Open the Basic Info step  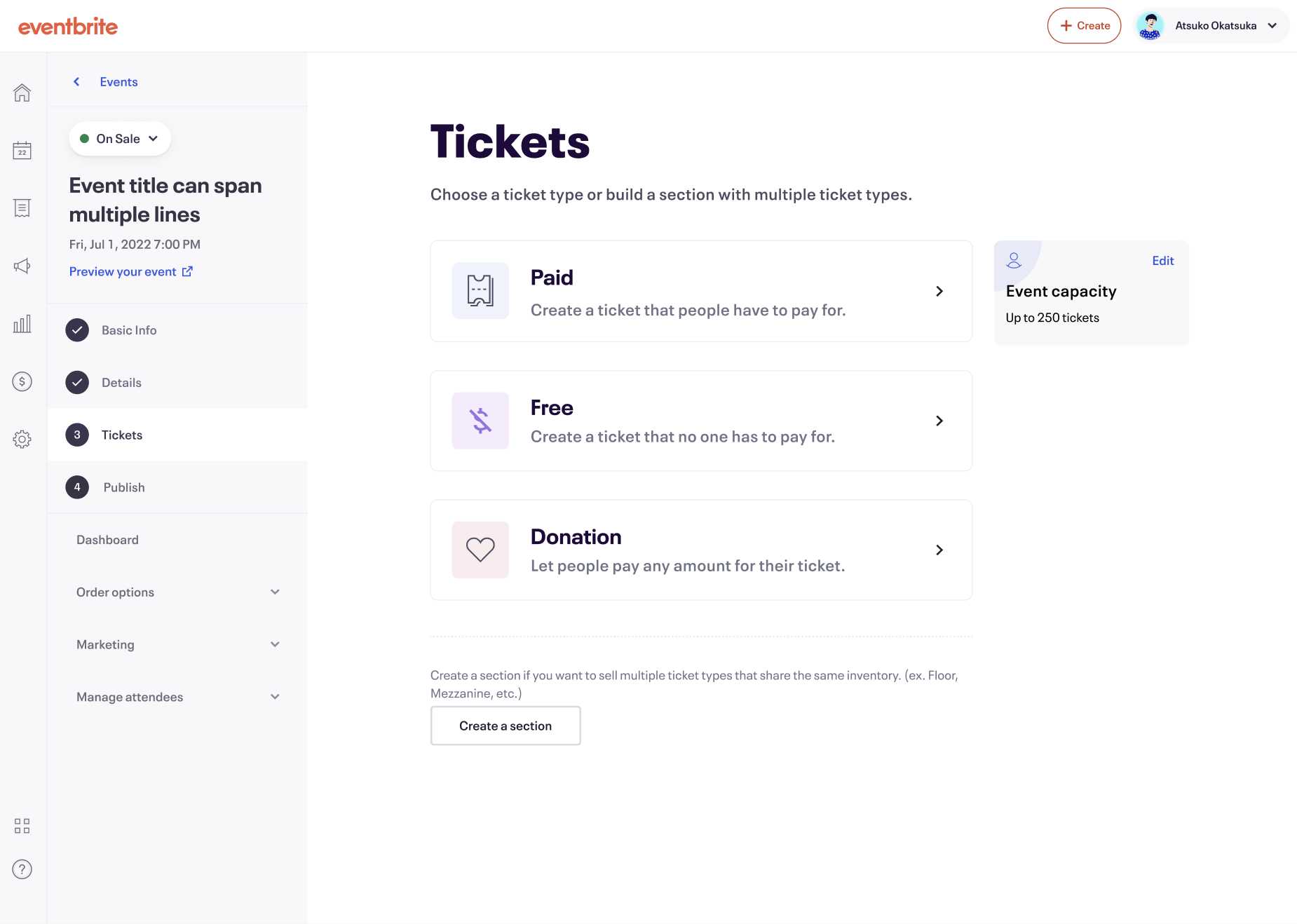129,330
